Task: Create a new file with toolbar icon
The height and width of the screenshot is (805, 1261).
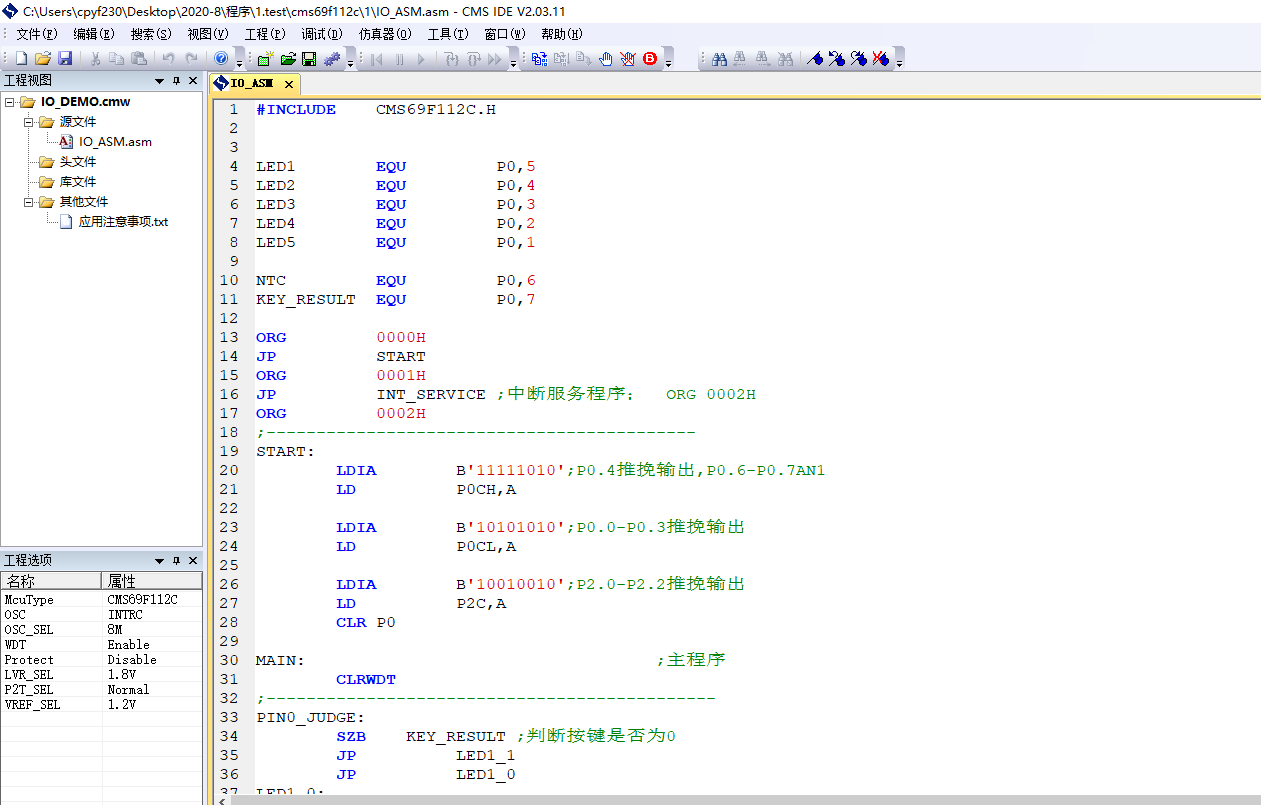Action: tap(21, 59)
